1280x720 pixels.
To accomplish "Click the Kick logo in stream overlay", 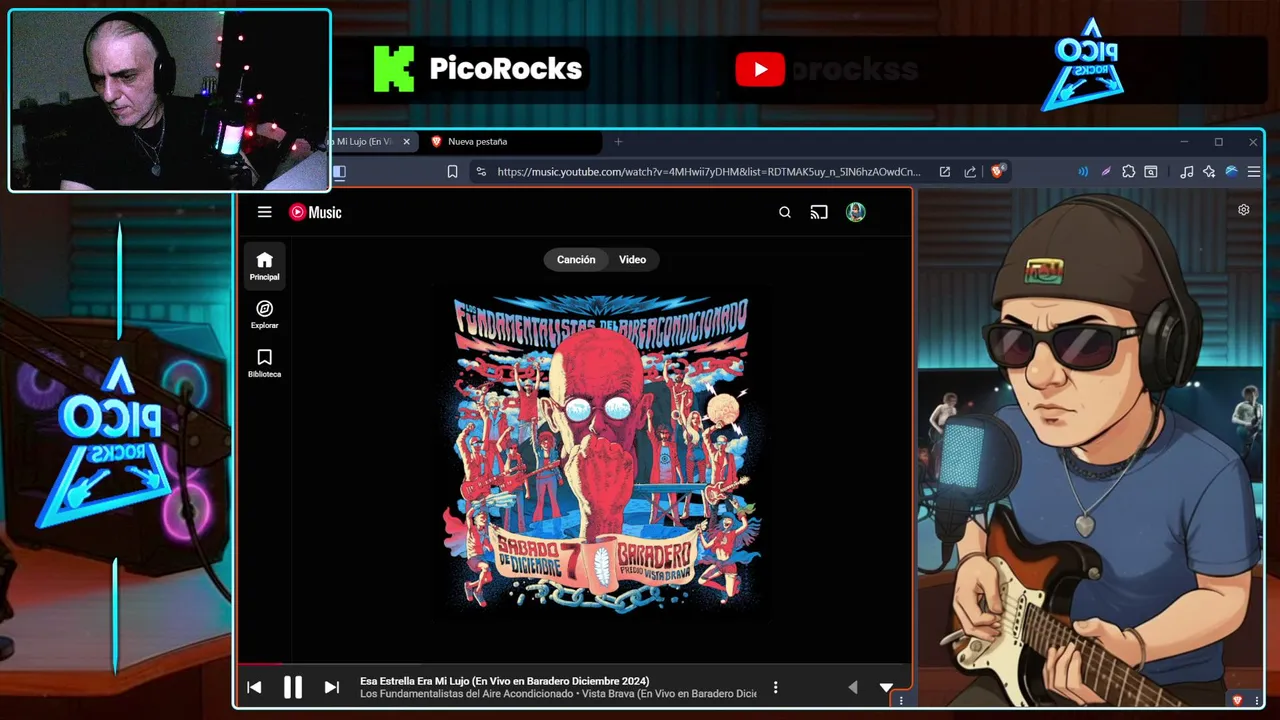I will pos(394,69).
